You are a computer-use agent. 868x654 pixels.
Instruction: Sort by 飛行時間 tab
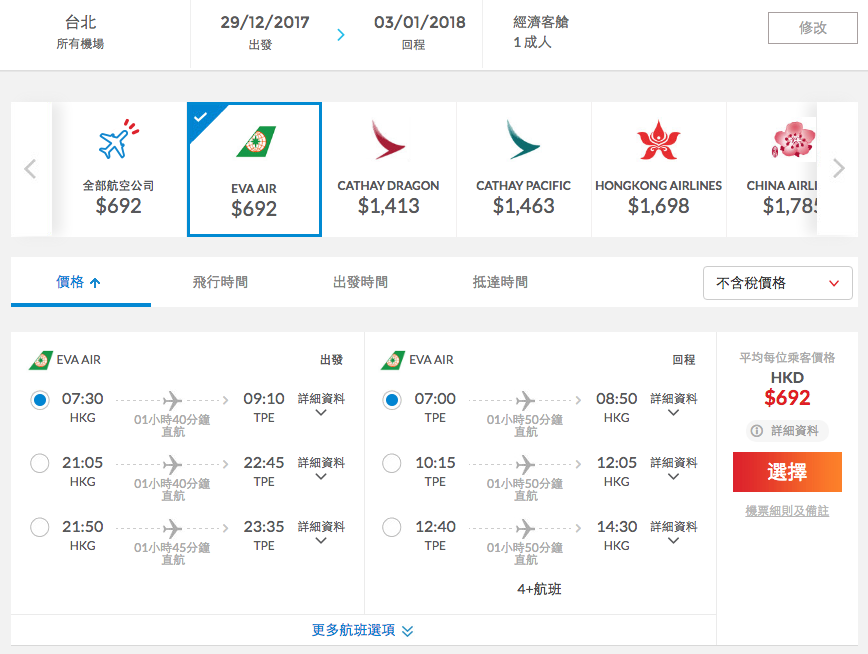220,282
